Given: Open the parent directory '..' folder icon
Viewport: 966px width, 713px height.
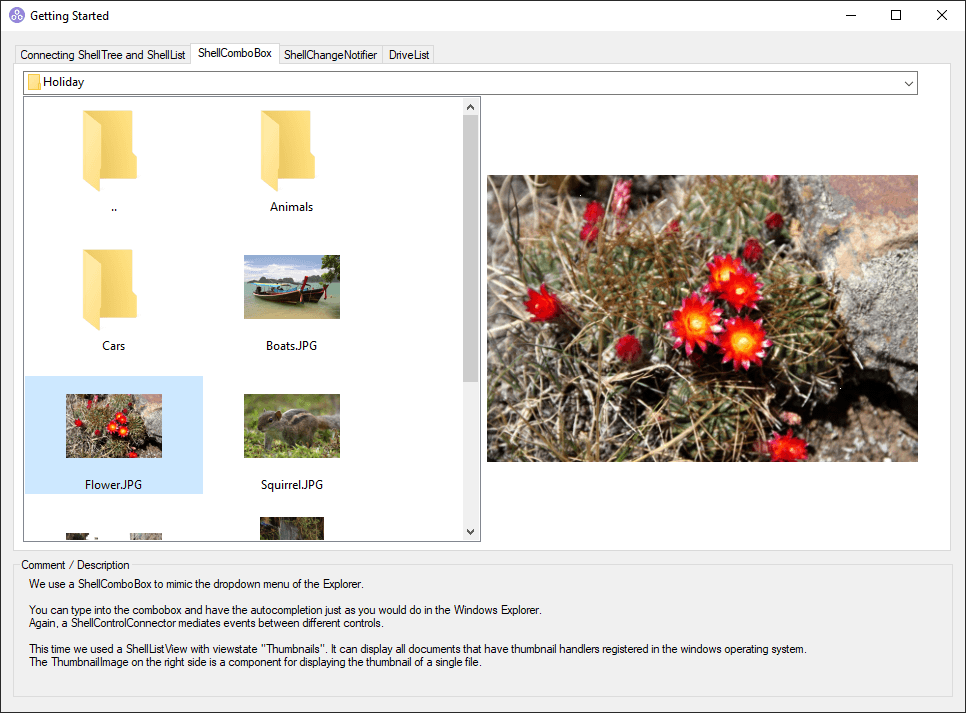Looking at the screenshot, I should [x=109, y=151].
